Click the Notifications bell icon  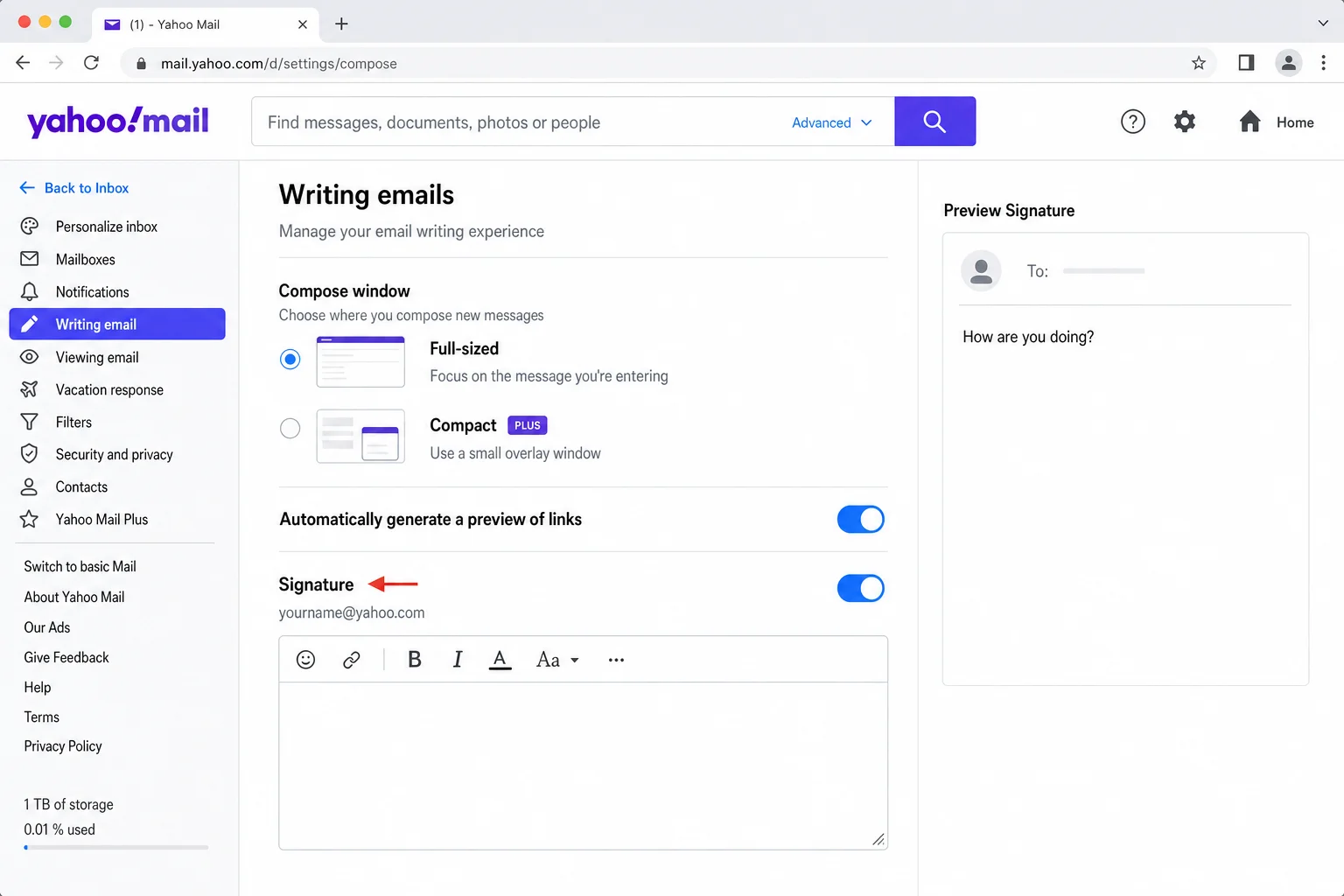[x=29, y=291]
